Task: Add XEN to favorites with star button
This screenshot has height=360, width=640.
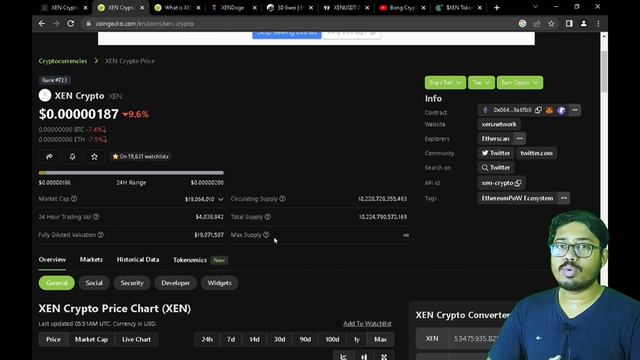Action: pyautogui.click(x=94, y=156)
